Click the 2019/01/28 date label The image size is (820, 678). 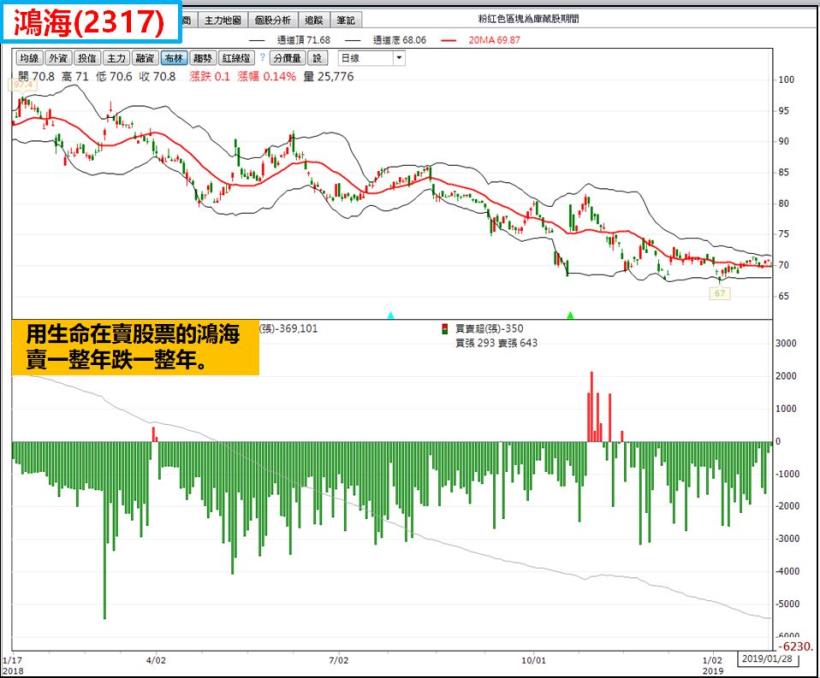click(x=767, y=658)
